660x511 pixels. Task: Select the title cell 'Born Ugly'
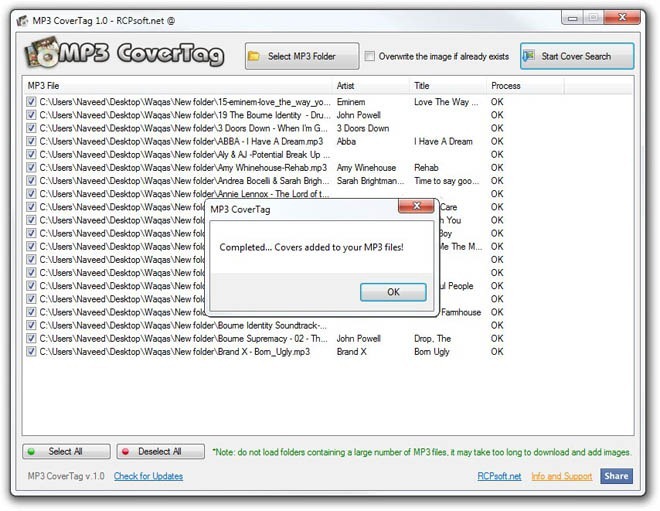431,352
